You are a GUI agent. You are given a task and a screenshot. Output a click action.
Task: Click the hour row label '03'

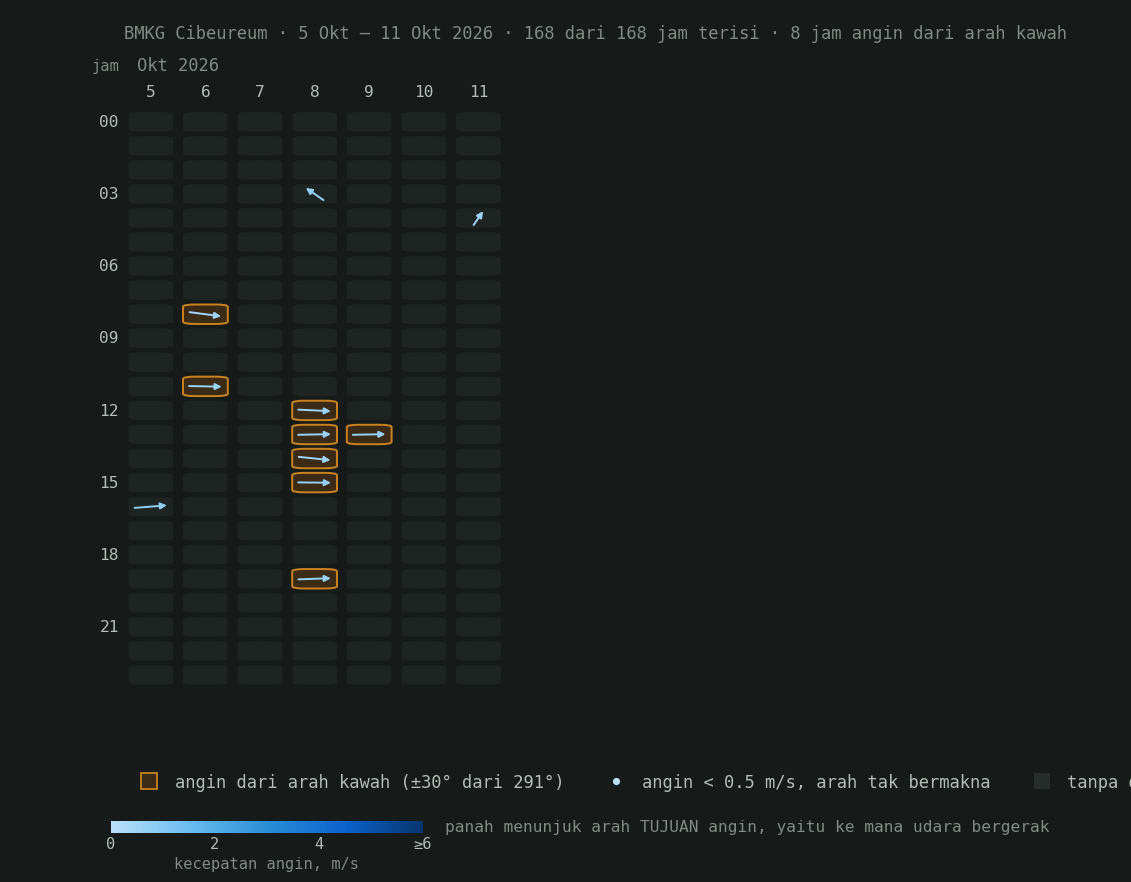[x=108, y=194]
